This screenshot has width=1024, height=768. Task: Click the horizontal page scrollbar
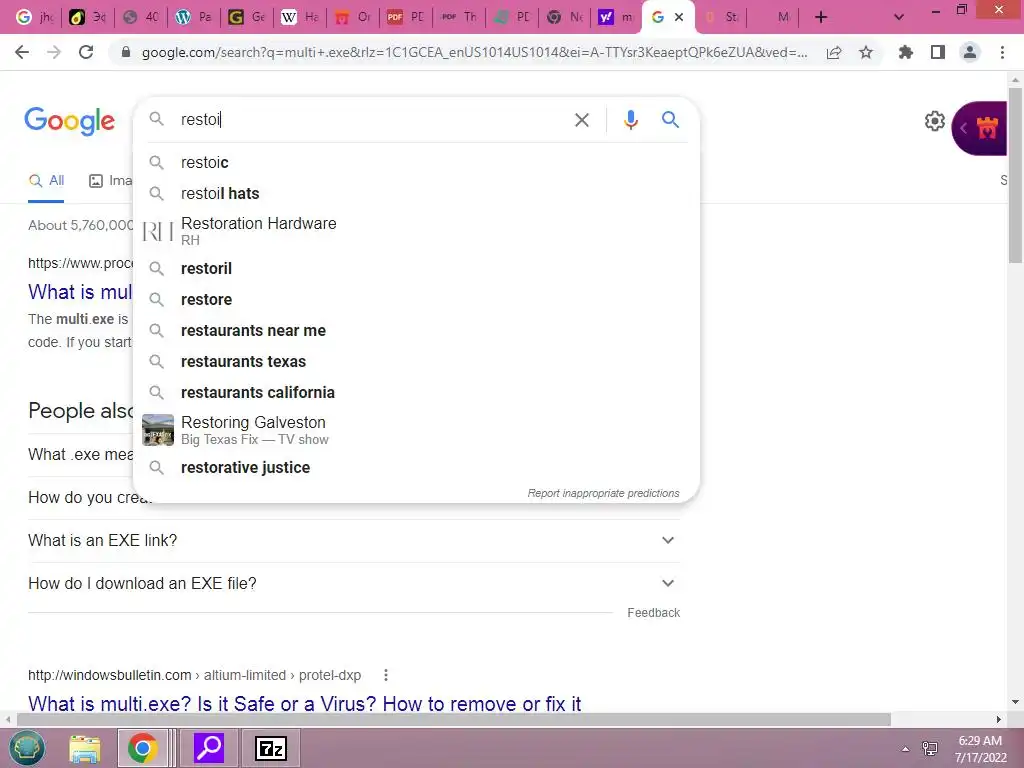[x=454, y=719]
